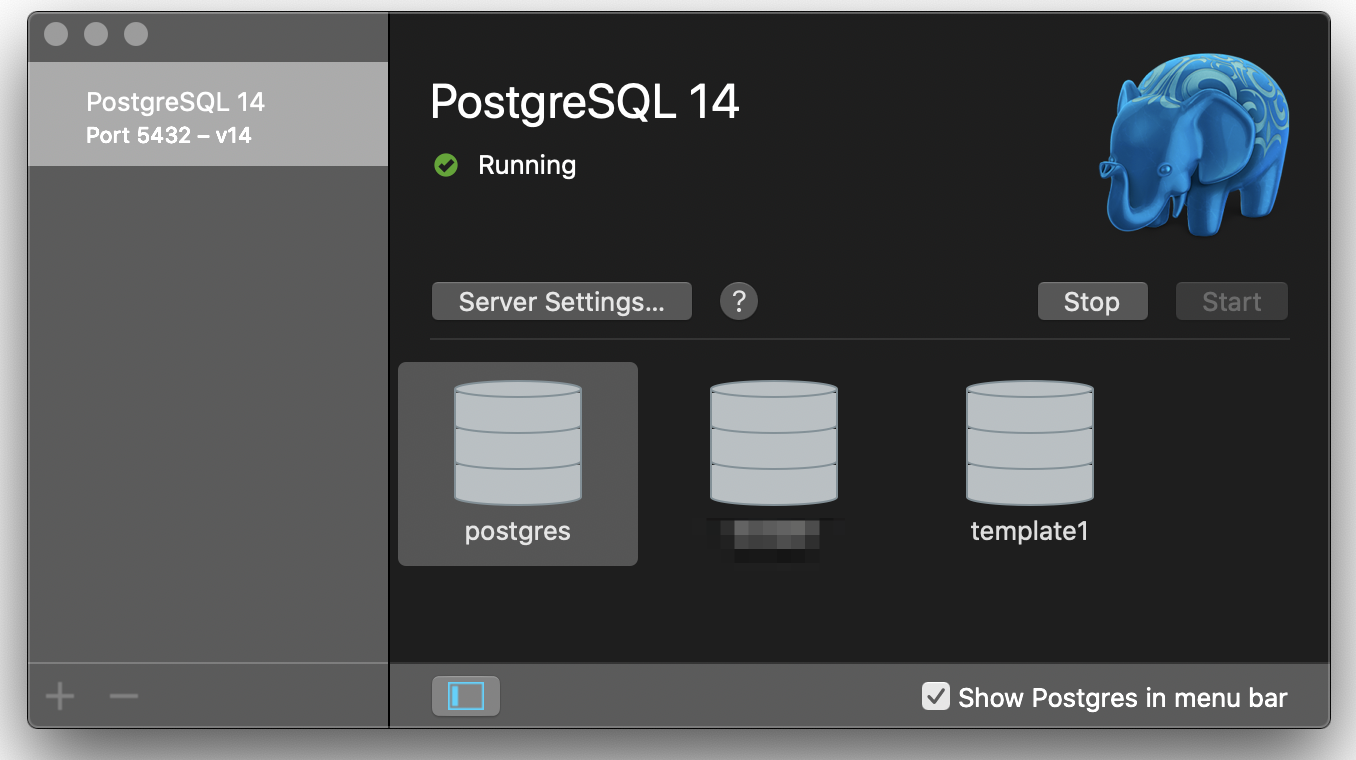Uncheck Show Postgres in menu bar
The image size is (1356, 760).
click(x=935, y=696)
